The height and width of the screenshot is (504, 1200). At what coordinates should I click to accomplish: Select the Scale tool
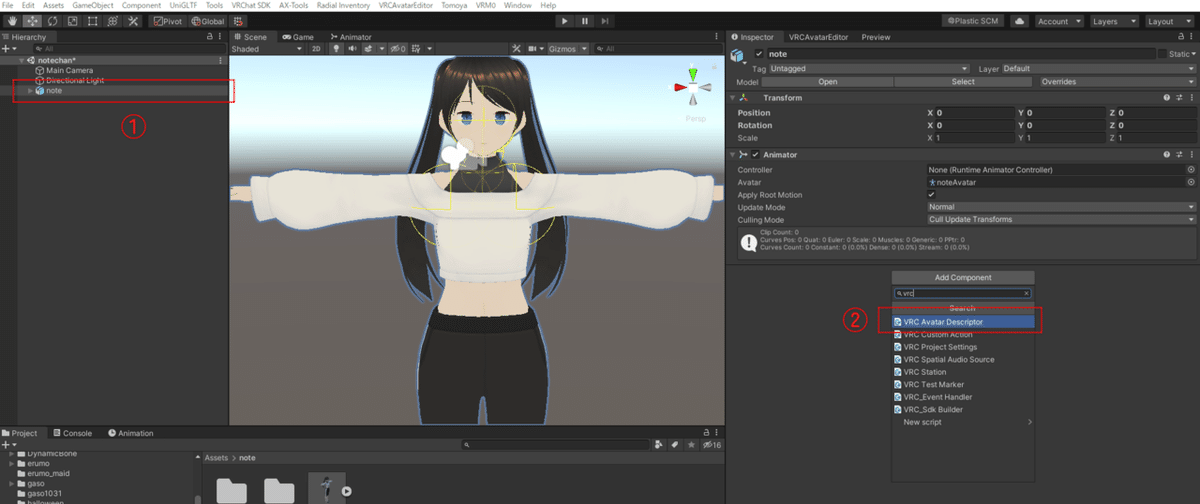(x=72, y=21)
